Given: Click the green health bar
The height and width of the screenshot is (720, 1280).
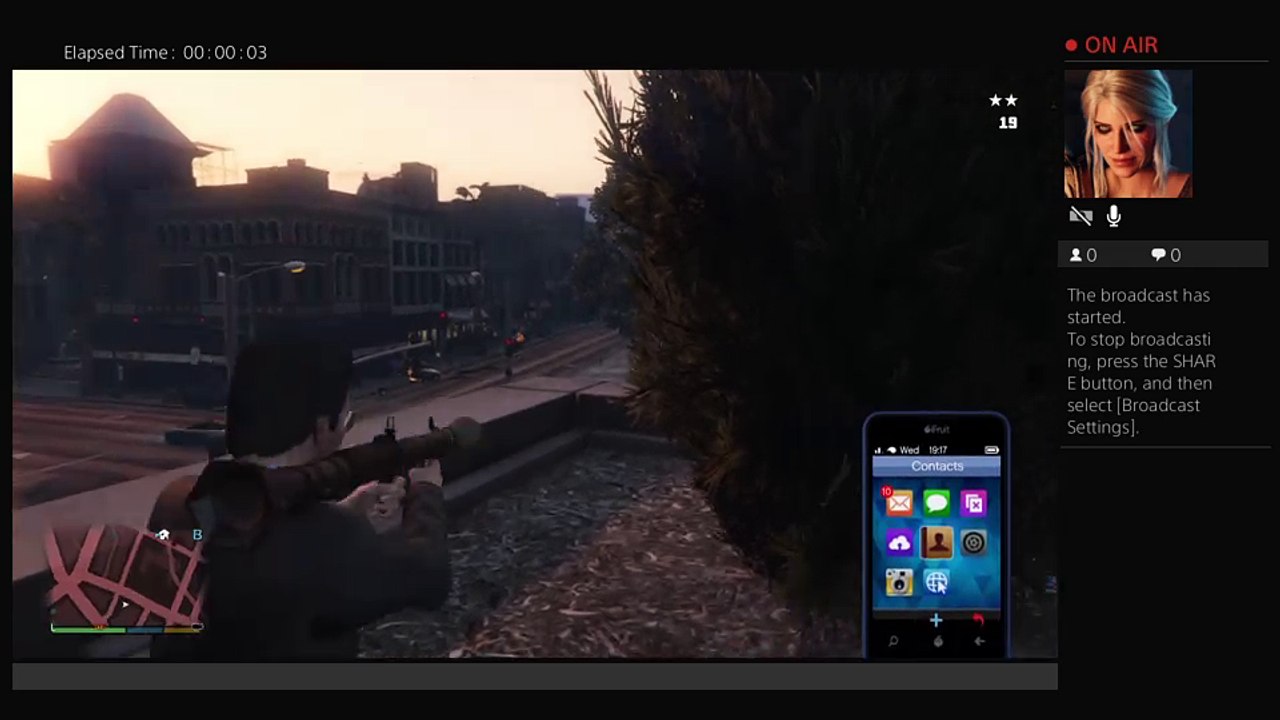Looking at the screenshot, I should [x=89, y=629].
